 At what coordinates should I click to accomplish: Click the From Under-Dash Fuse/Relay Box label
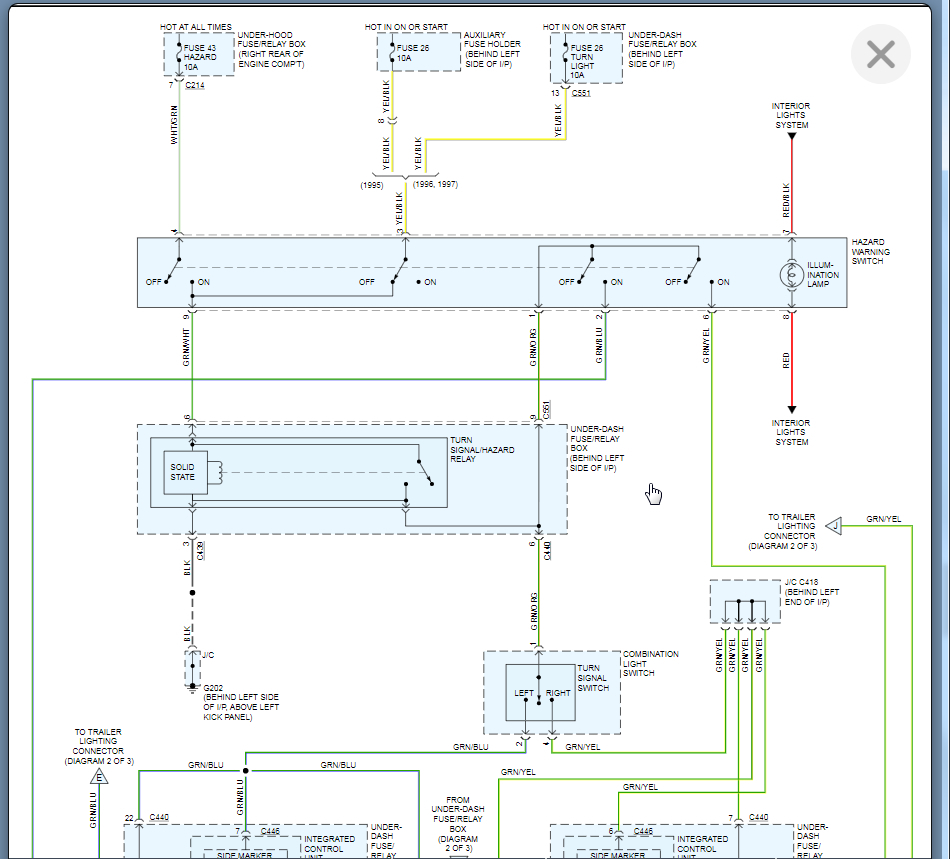[458, 824]
